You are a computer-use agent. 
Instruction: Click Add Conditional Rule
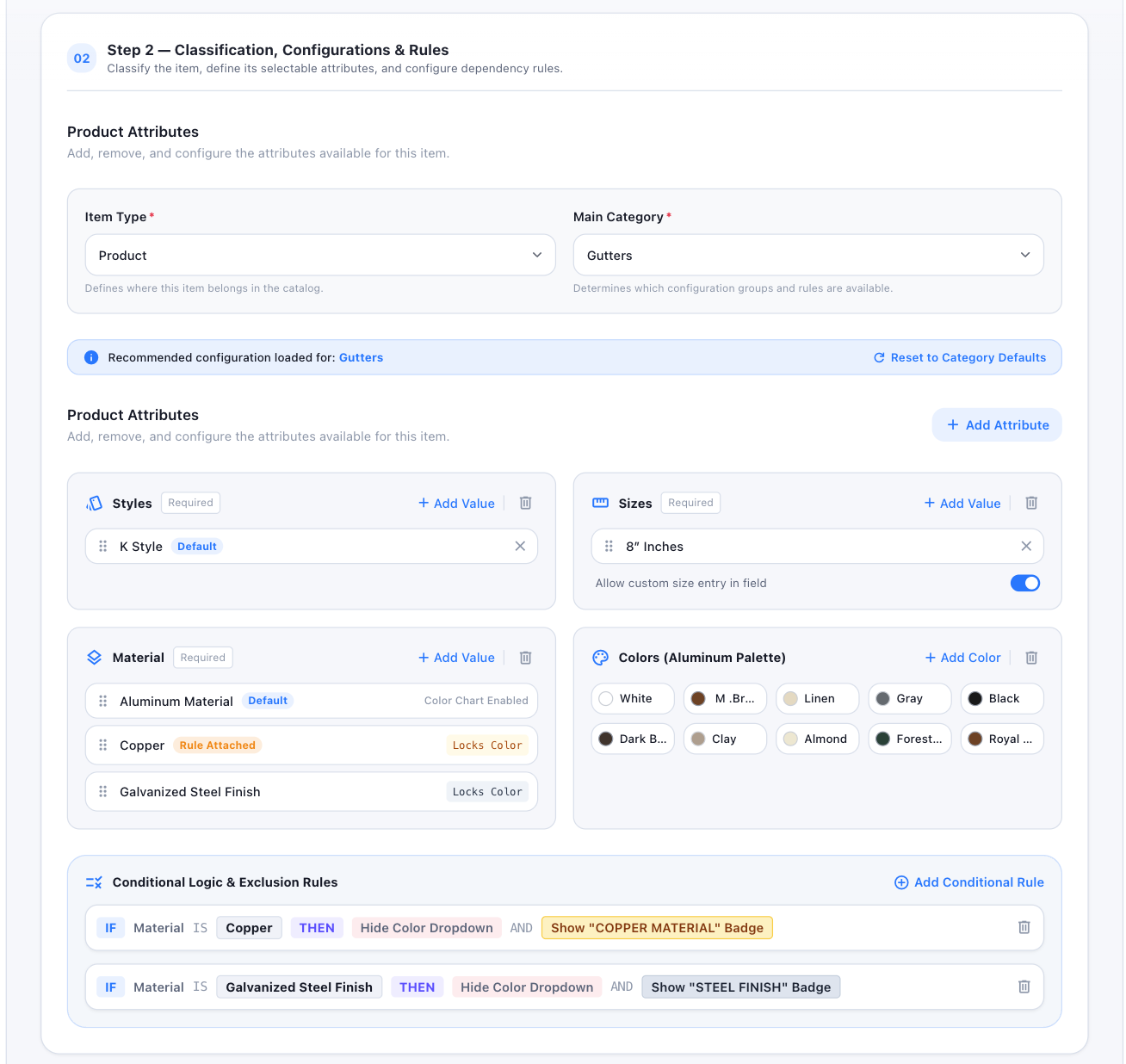969,882
